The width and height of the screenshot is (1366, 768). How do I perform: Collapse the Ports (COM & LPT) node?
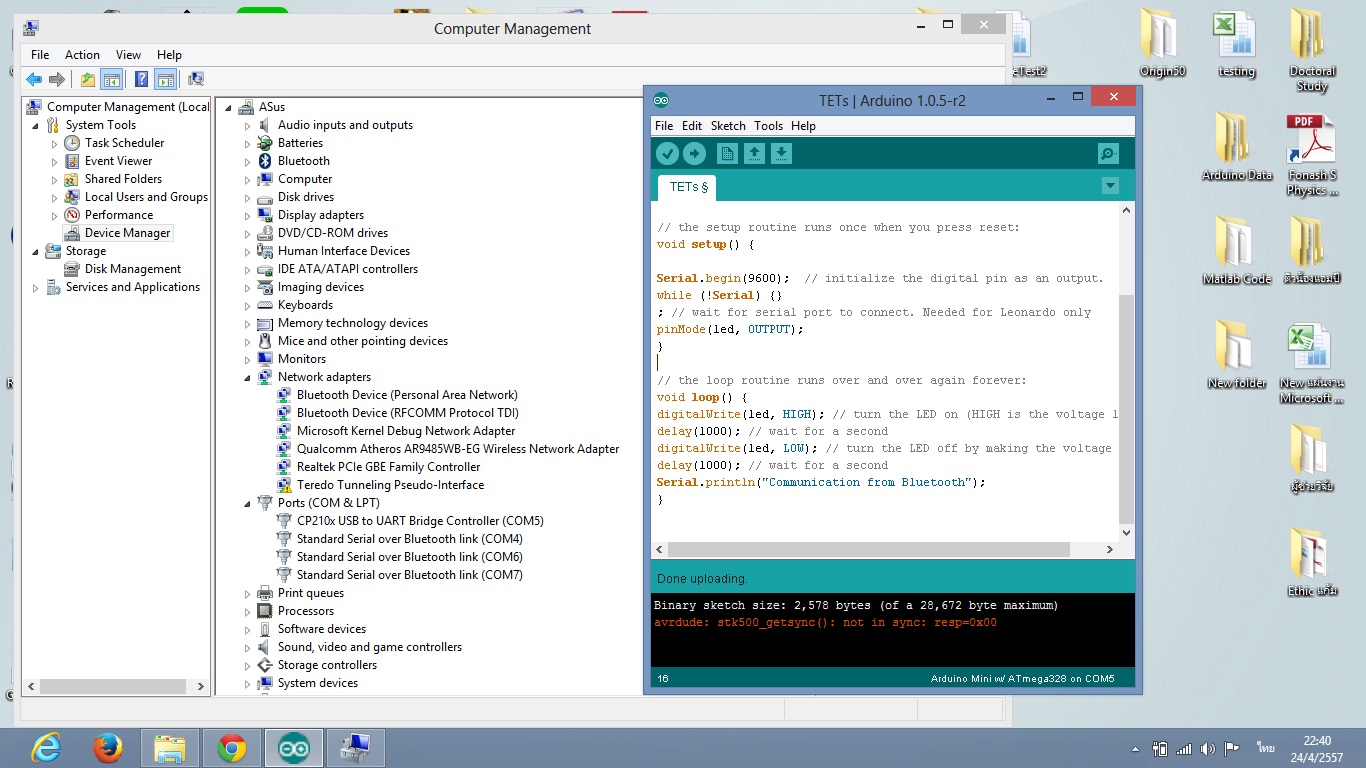pos(248,504)
